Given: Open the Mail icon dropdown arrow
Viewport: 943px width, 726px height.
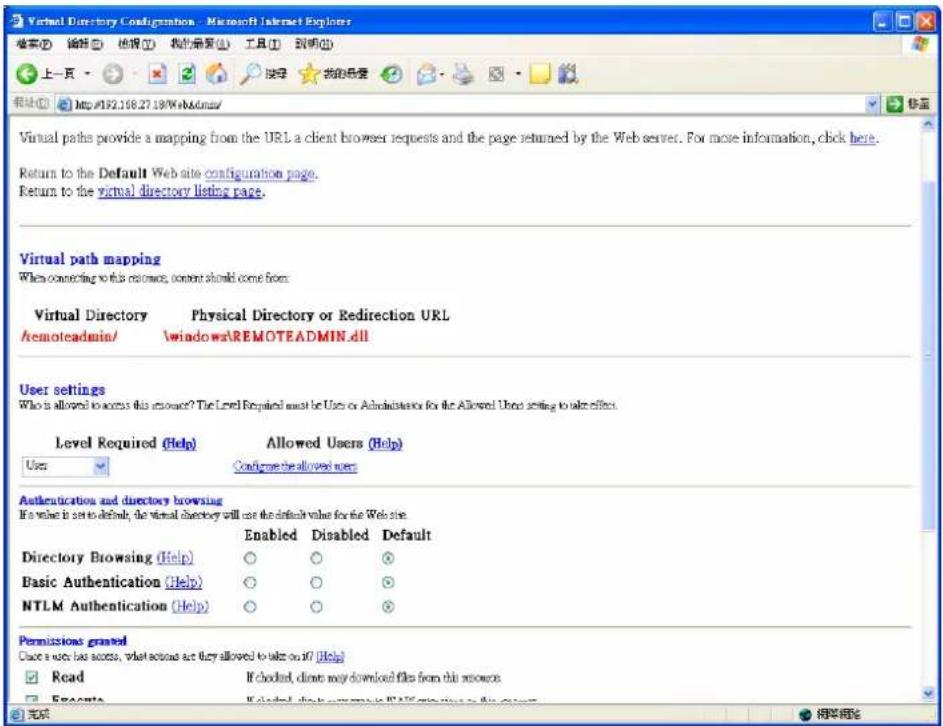Looking at the screenshot, I should coord(442,75).
